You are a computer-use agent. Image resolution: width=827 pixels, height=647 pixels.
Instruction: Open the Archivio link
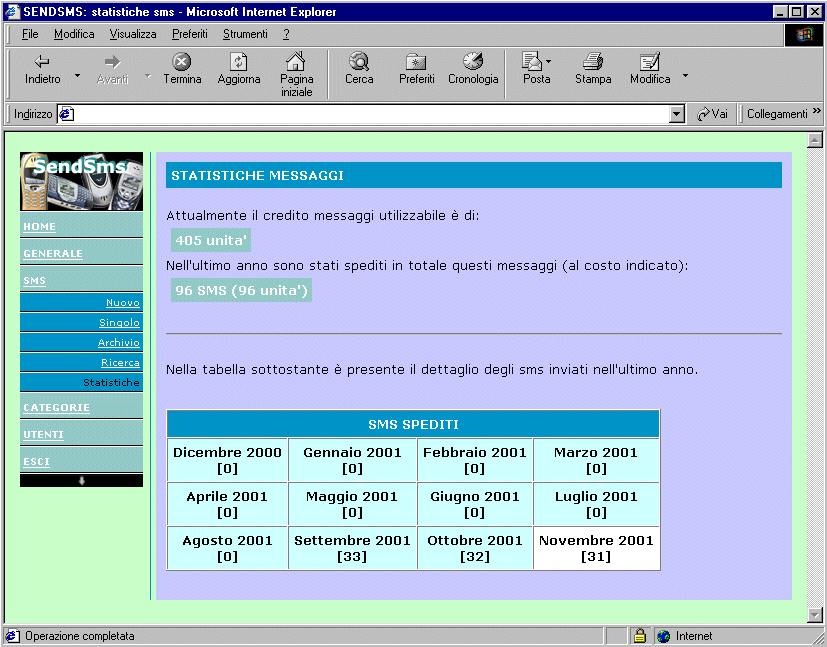(119, 343)
